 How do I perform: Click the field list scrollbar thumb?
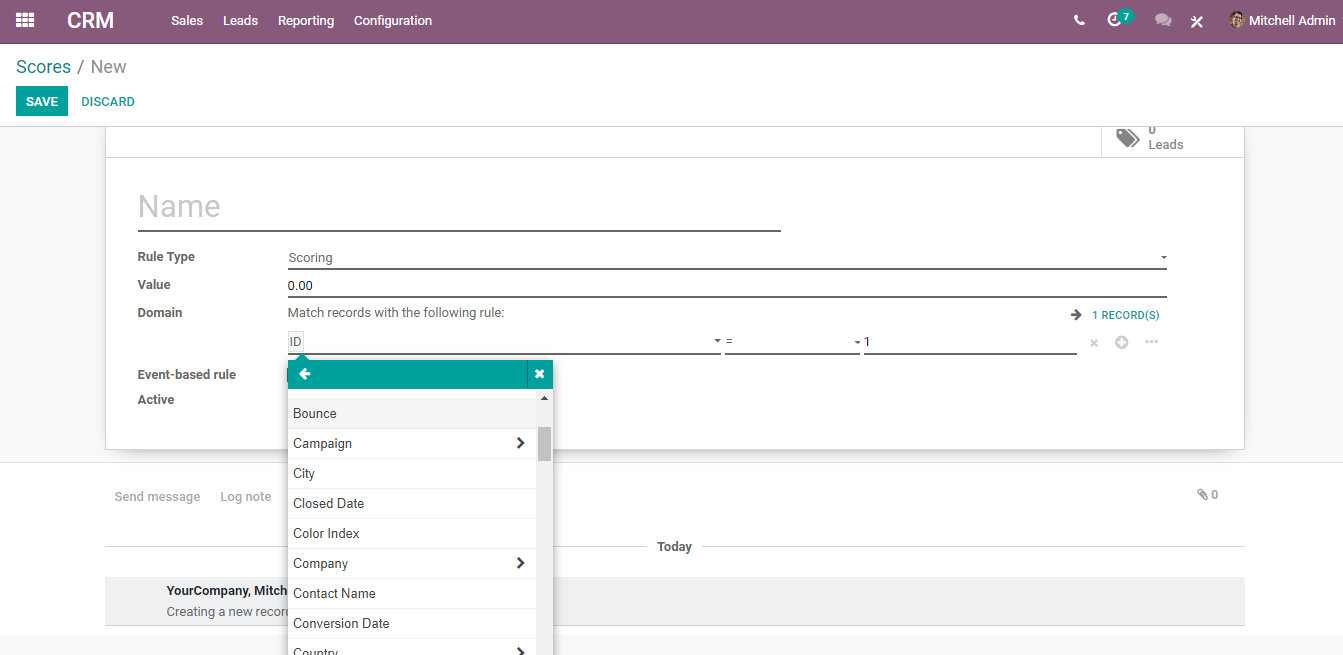click(544, 443)
